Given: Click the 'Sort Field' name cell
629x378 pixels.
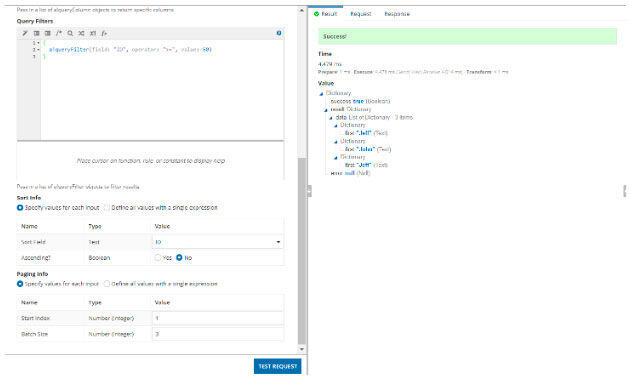Looking at the screenshot, I should (33, 242).
